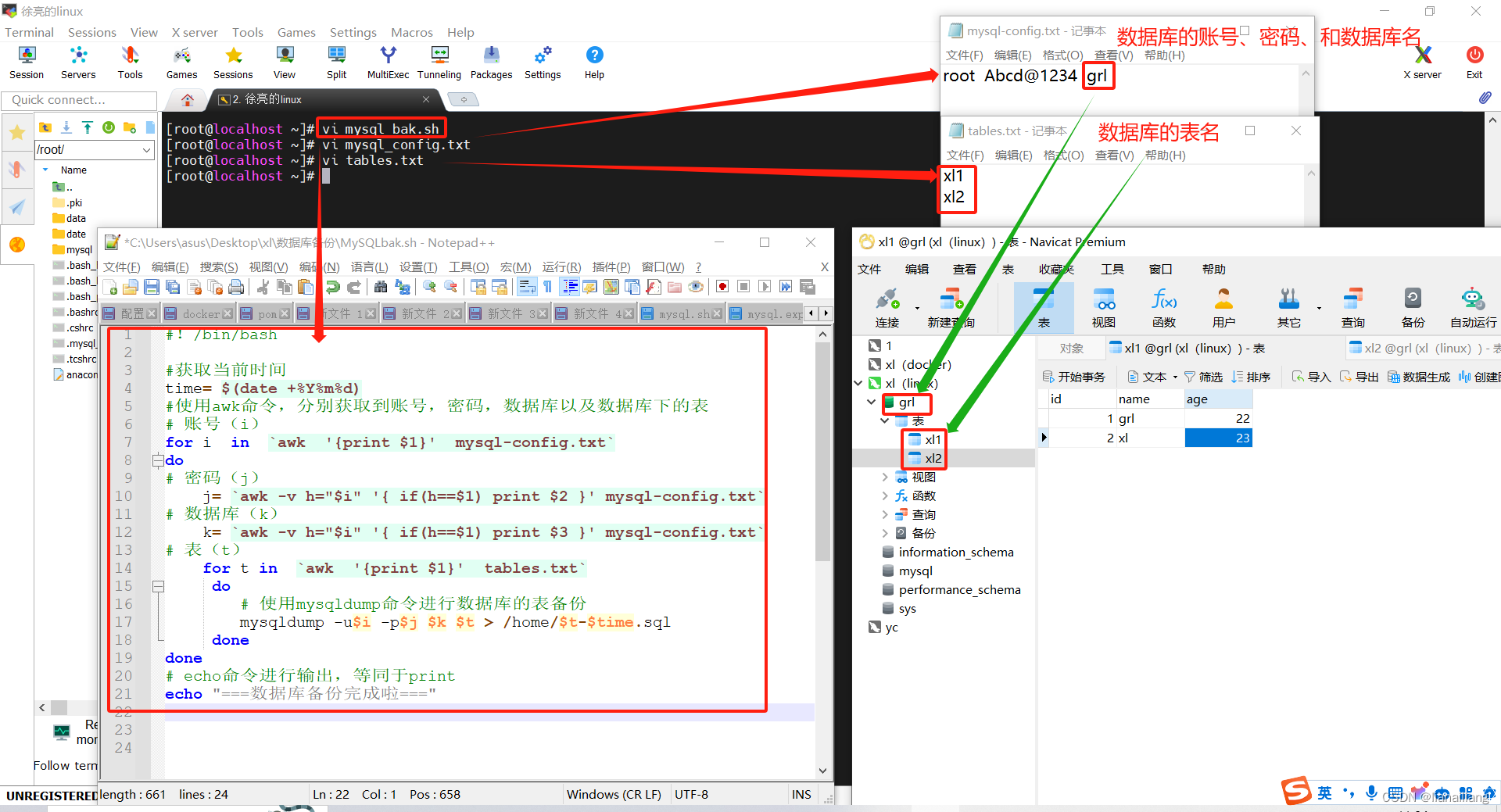Image resolution: width=1501 pixels, height=812 pixels.
Task: Click the SFTP upload arrow icon
Action: click(88, 127)
